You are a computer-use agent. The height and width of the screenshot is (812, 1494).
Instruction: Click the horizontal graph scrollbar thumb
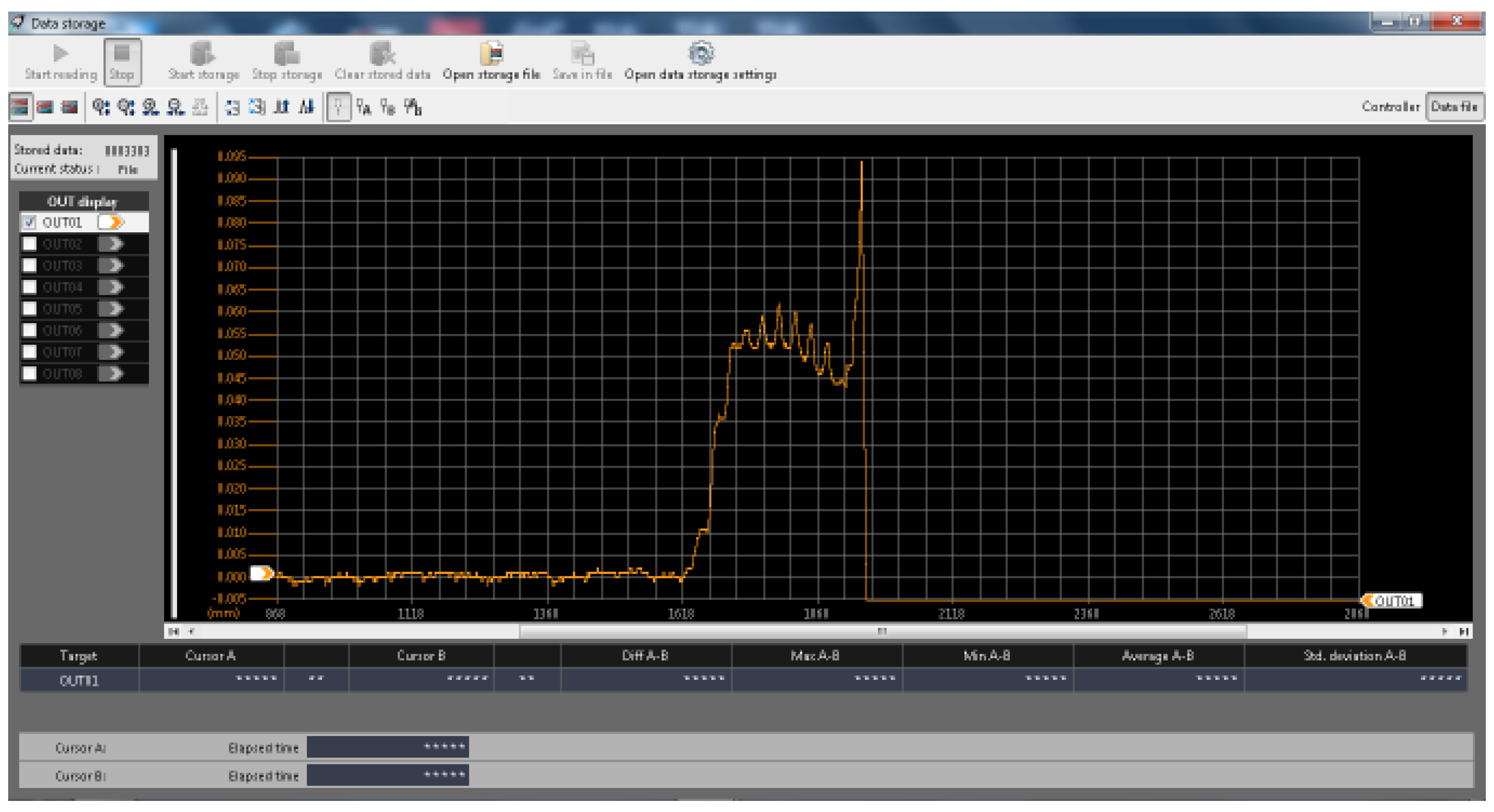point(882,631)
